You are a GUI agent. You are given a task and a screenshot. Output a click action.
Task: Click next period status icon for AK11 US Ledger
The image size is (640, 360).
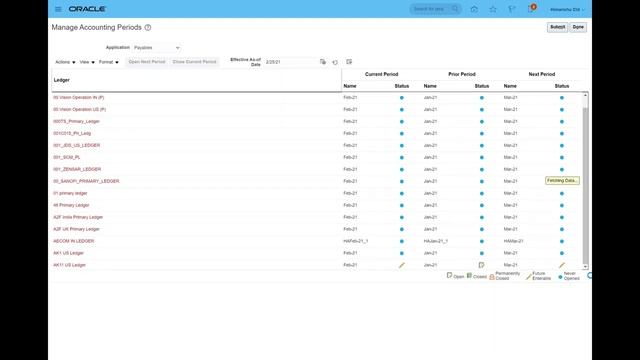[562, 265]
